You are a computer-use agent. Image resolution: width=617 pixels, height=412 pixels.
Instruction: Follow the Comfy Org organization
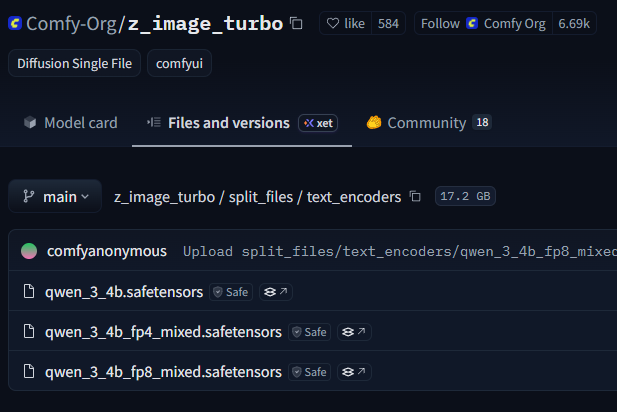(483, 24)
